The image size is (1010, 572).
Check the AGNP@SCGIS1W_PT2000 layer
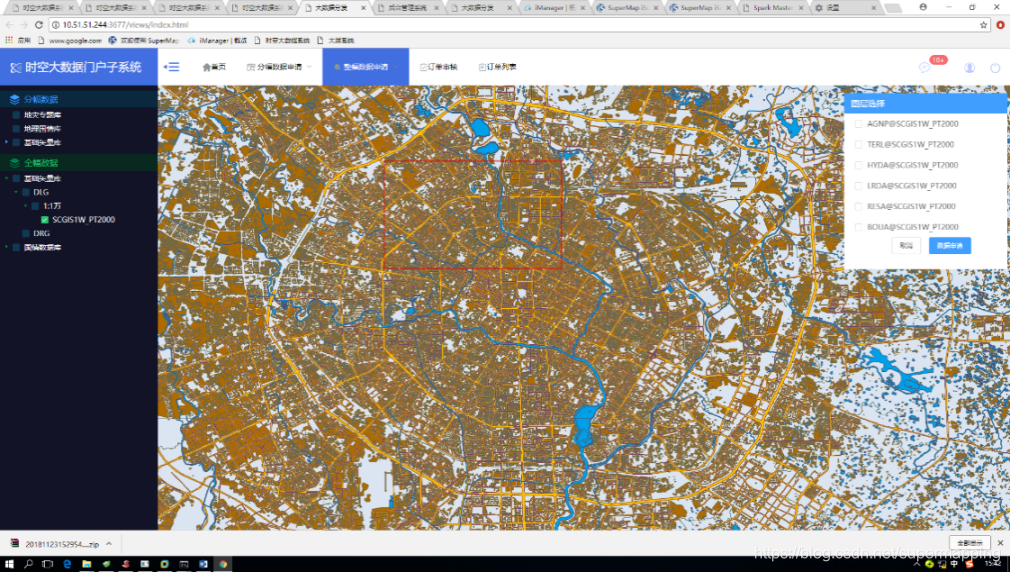pos(858,124)
